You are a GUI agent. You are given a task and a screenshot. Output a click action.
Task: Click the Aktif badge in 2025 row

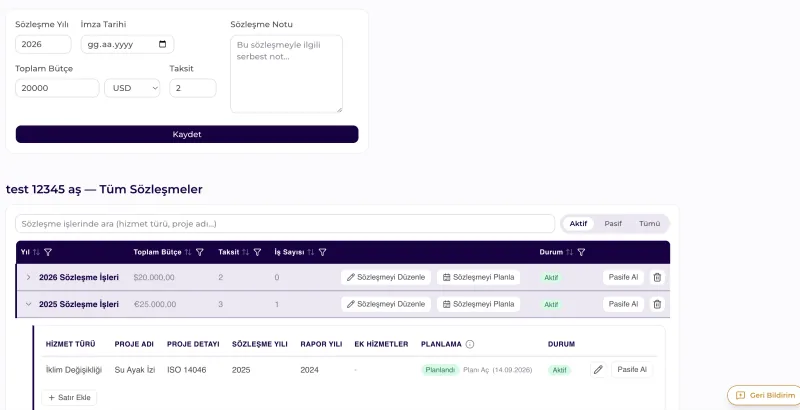pyautogui.click(x=551, y=304)
